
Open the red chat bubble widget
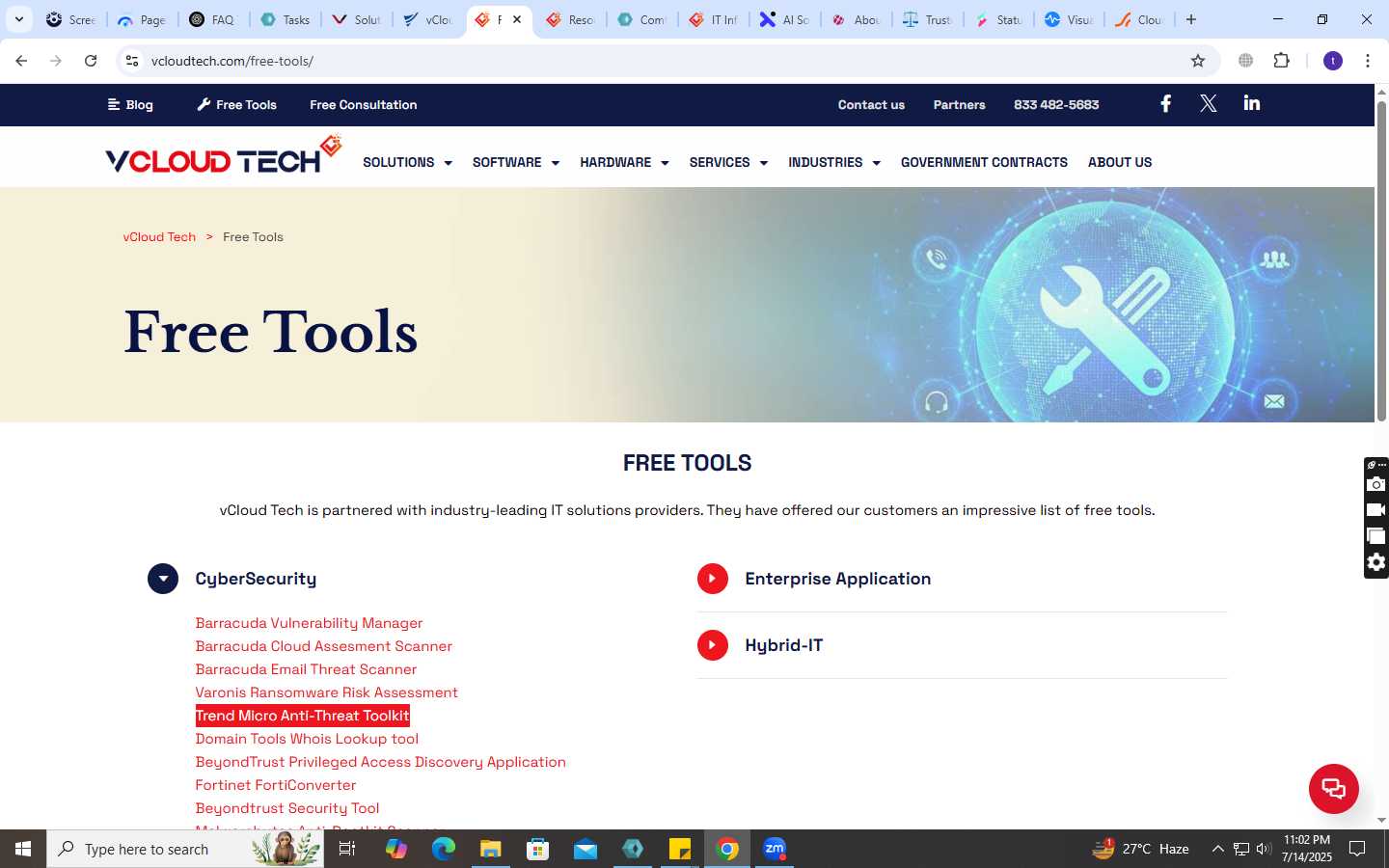tap(1334, 788)
